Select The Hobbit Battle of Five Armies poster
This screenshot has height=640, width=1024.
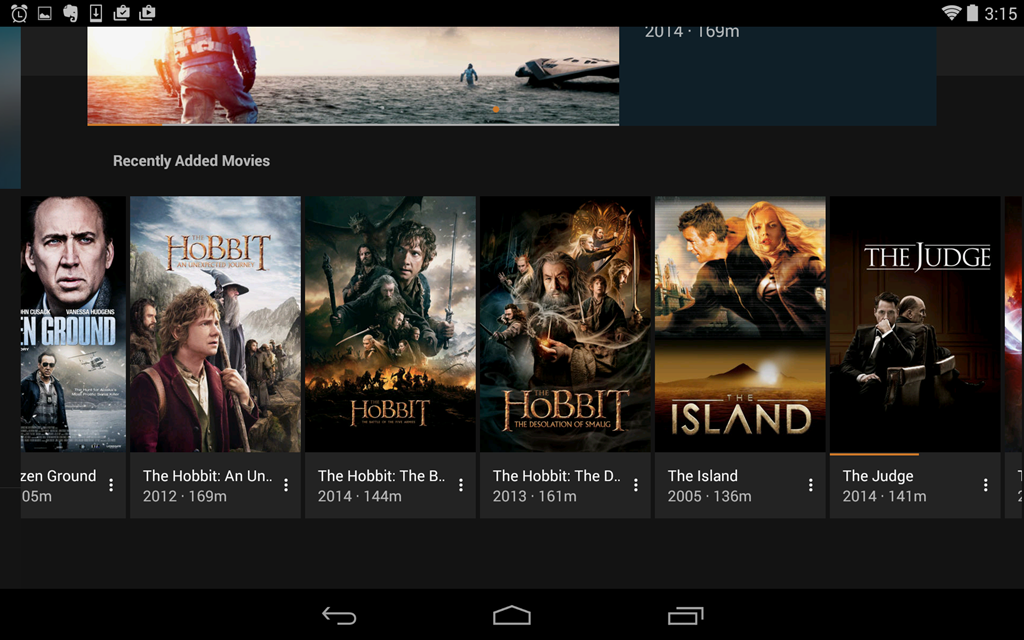tap(390, 323)
